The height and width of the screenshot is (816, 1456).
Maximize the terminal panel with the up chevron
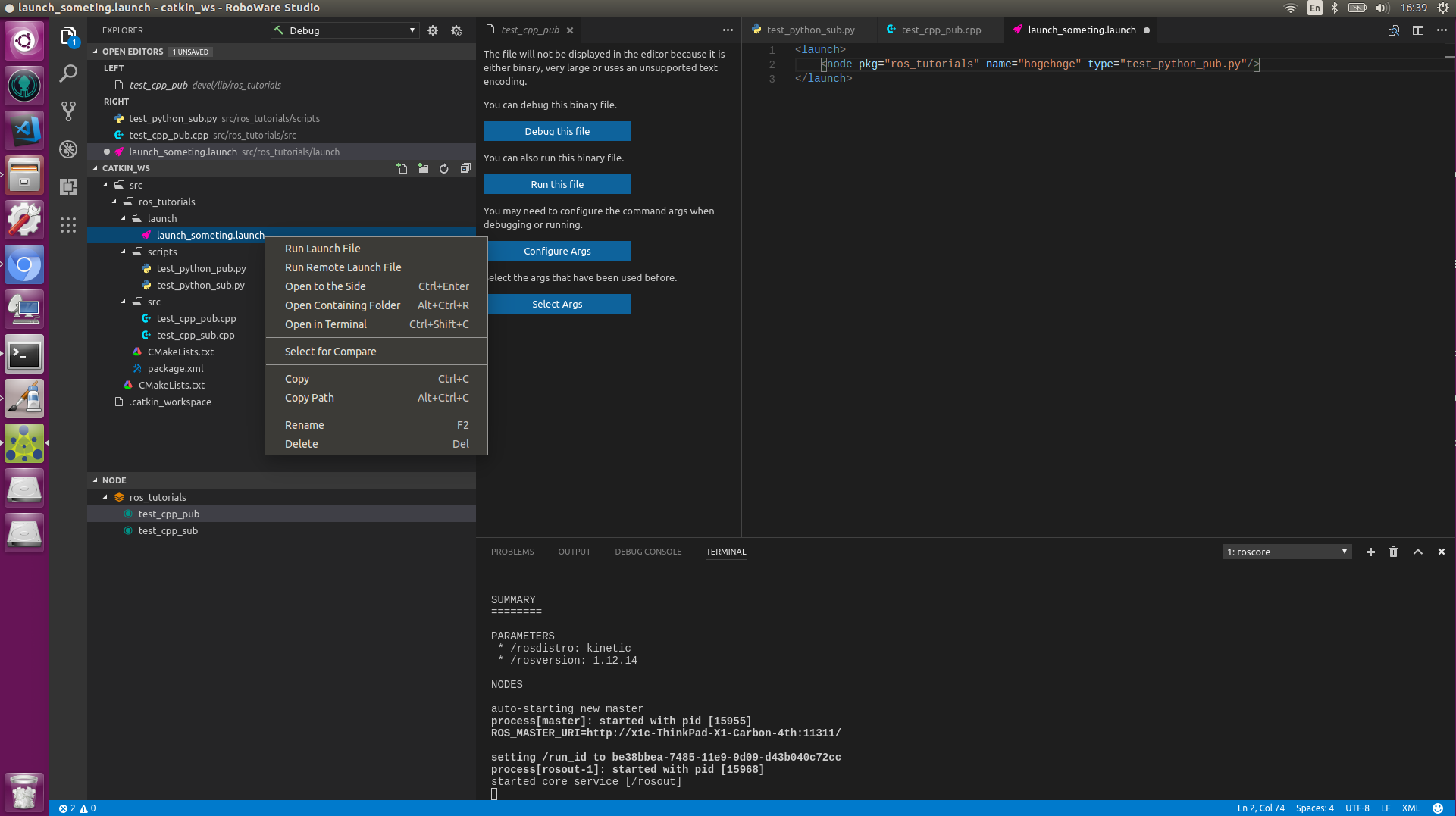coord(1417,552)
